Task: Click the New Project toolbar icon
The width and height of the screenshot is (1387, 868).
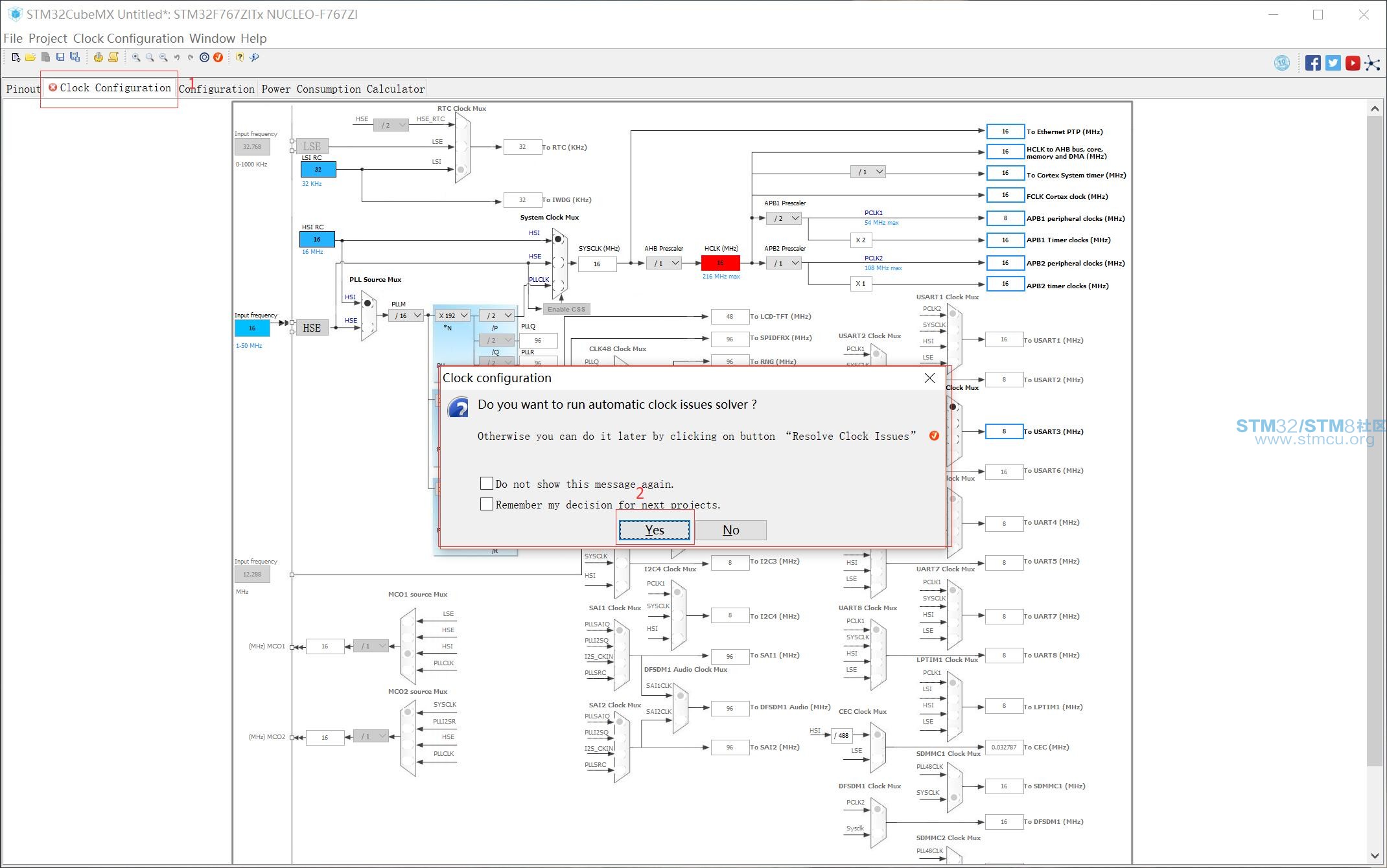Action: click(16, 58)
